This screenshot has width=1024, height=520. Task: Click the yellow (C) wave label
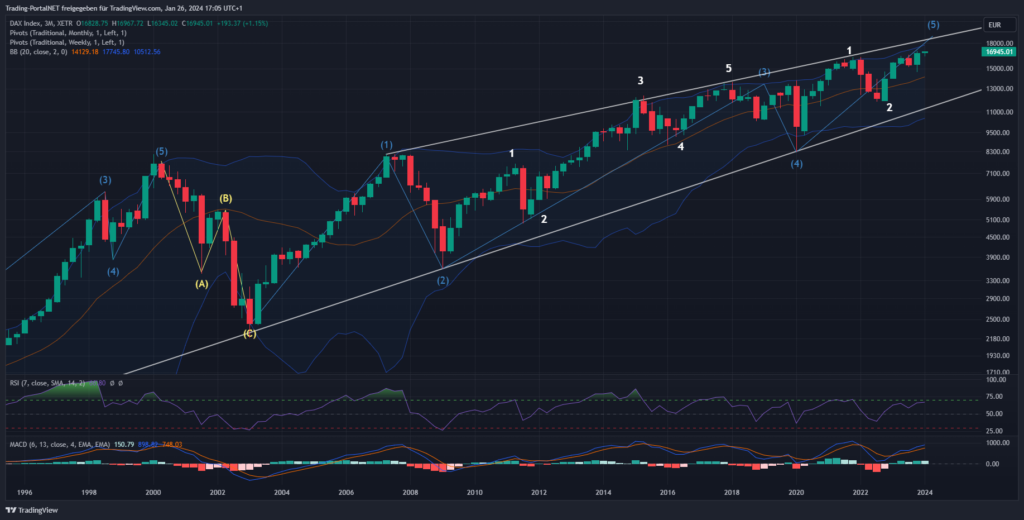(x=249, y=333)
